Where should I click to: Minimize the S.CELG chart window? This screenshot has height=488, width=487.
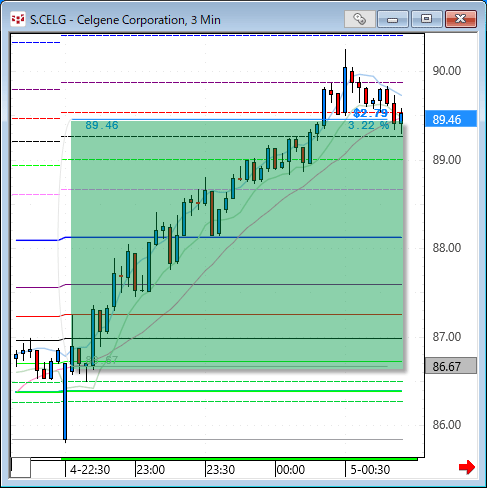393,19
